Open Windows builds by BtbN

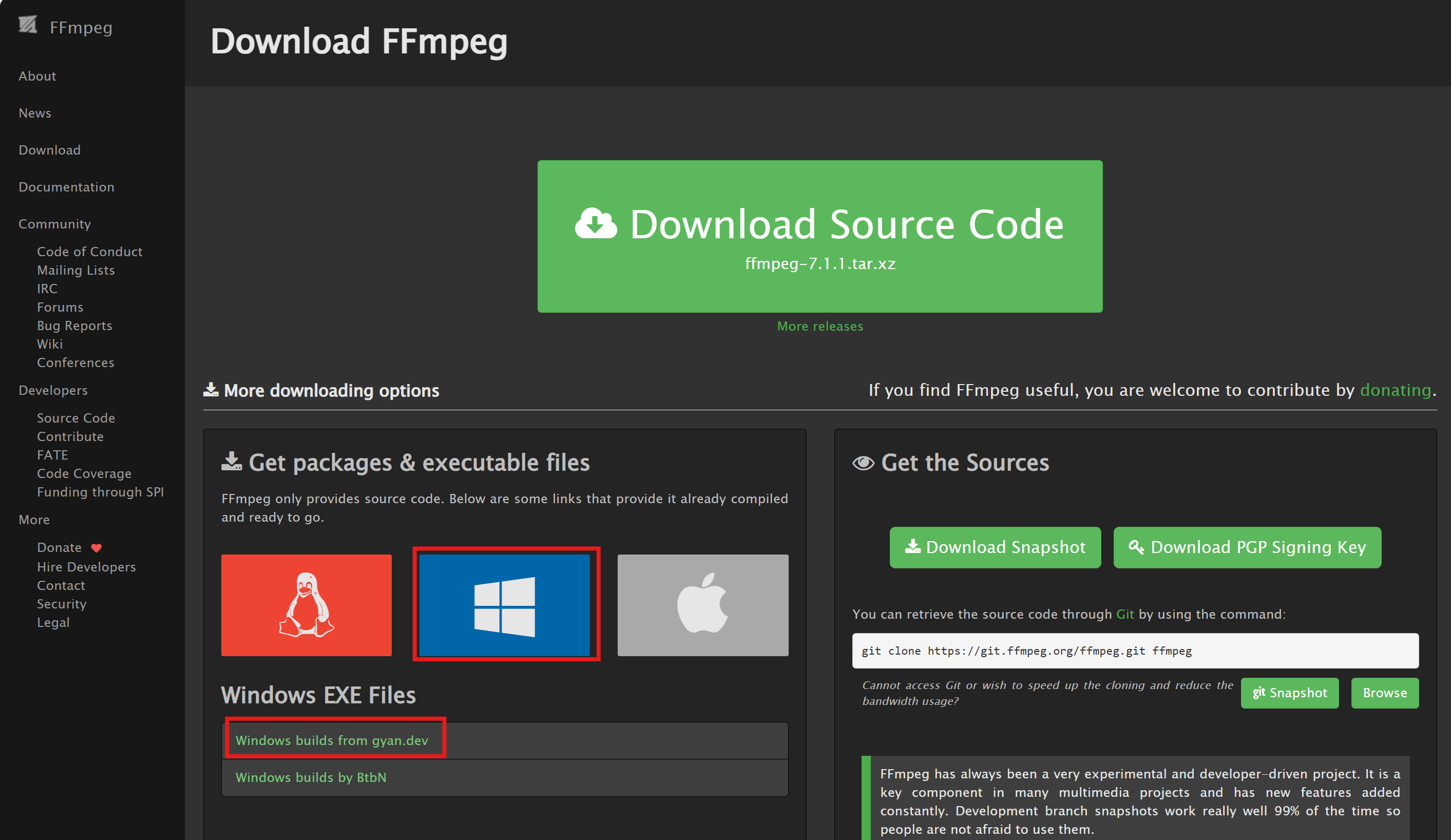311,777
